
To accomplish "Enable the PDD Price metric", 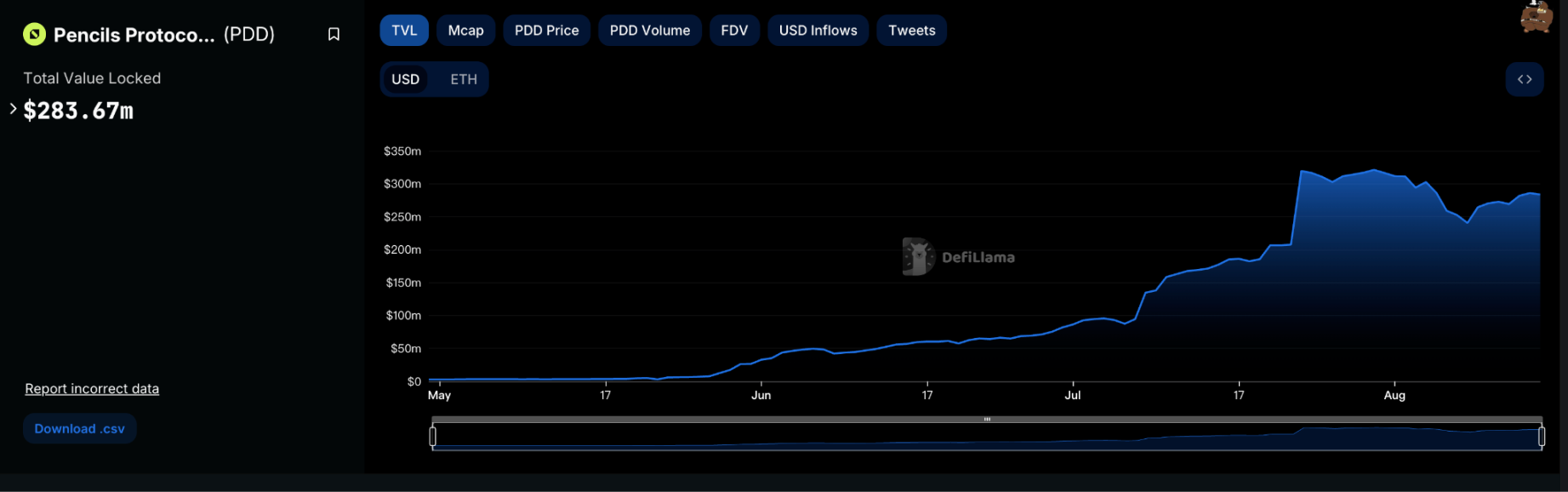I will [x=546, y=31].
